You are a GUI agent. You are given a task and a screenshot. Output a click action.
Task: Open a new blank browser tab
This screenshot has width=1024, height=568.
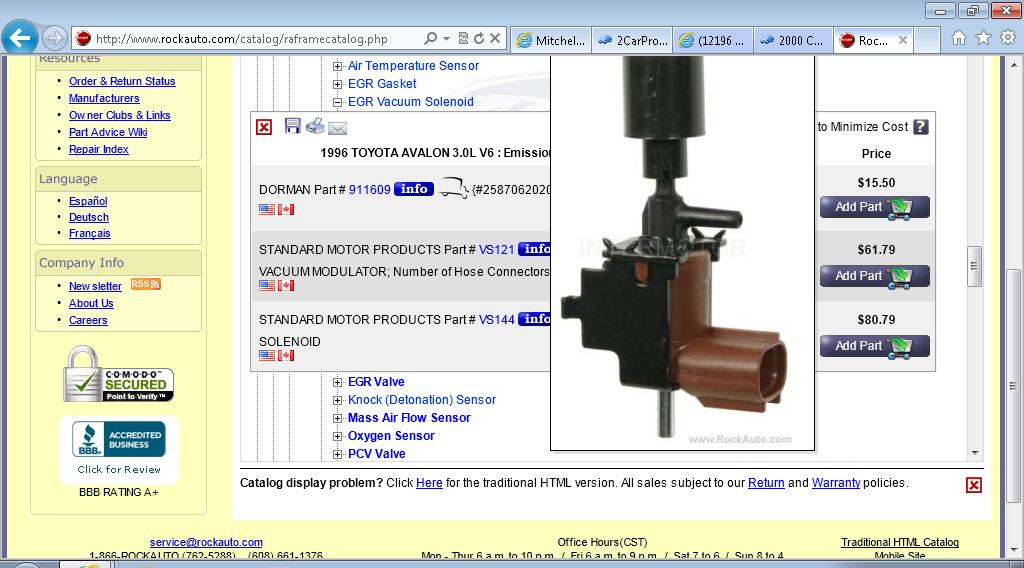pyautogui.click(x=927, y=40)
